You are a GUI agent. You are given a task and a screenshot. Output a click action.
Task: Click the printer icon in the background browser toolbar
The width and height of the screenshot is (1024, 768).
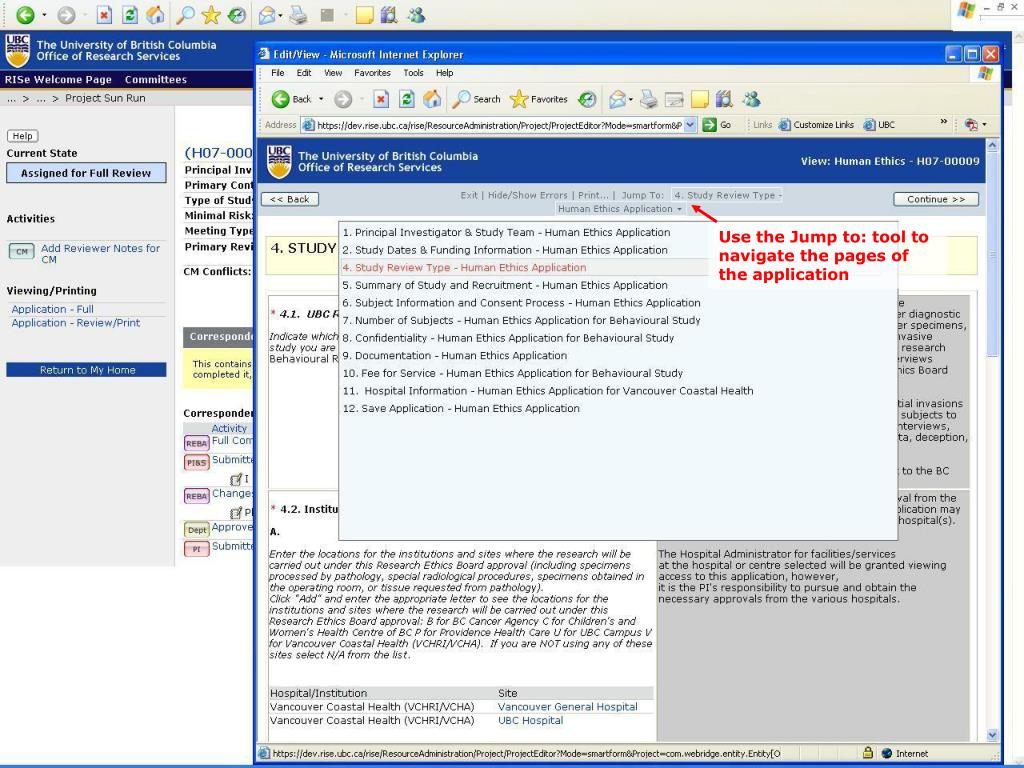point(298,14)
